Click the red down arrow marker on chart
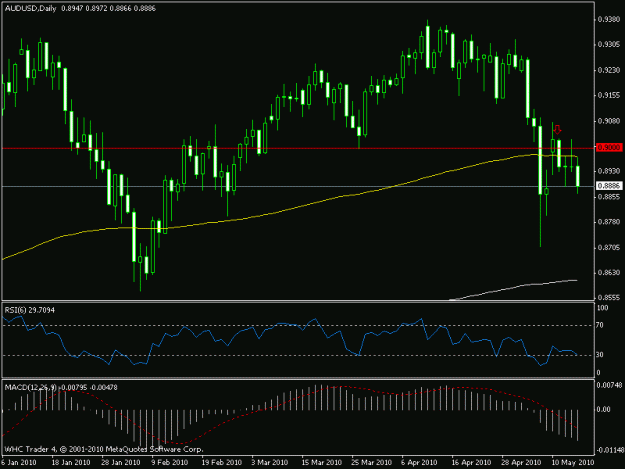The image size is (625, 469). click(557, 130)
